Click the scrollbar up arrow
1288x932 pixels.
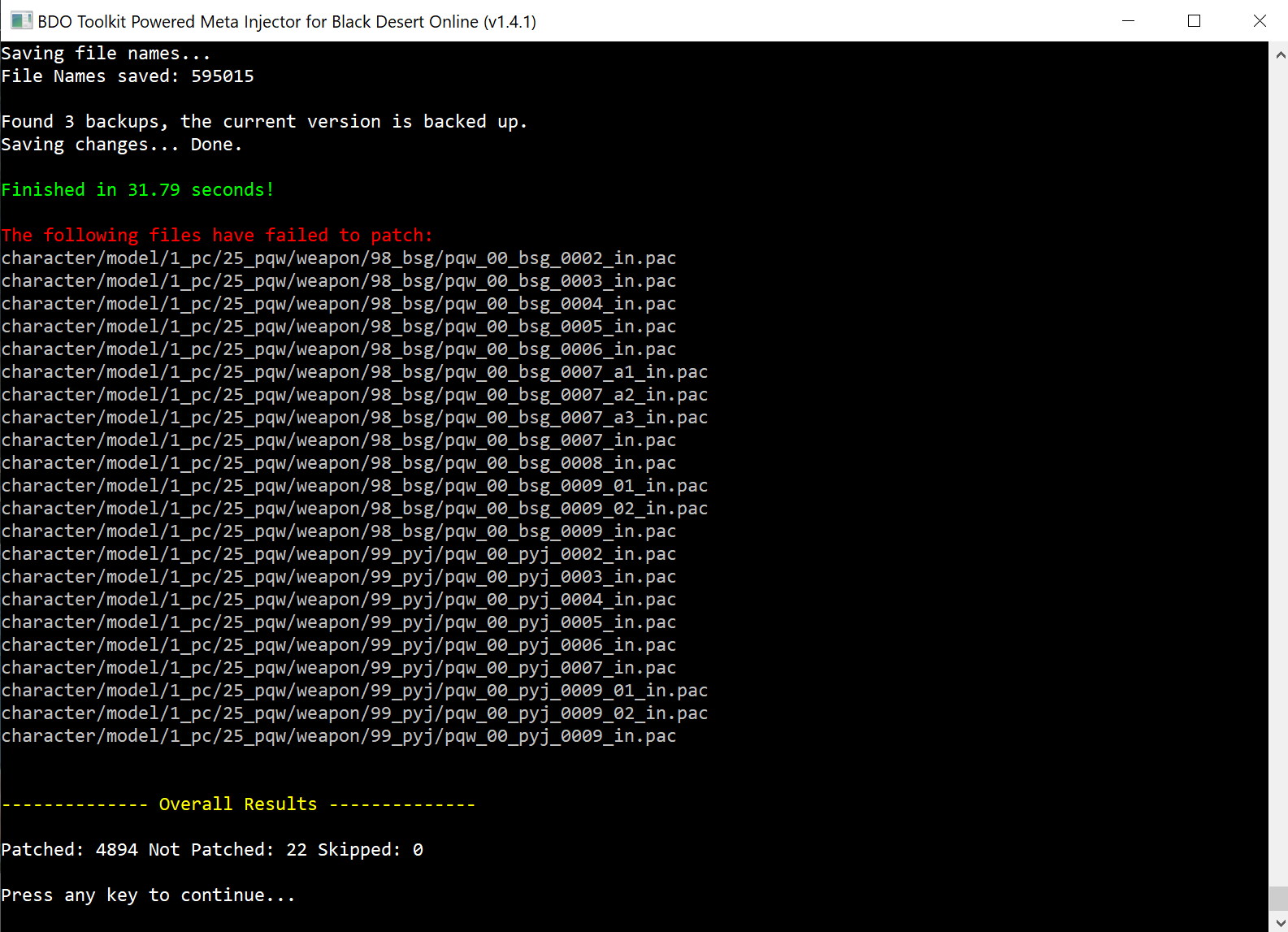coord(1280,55)
